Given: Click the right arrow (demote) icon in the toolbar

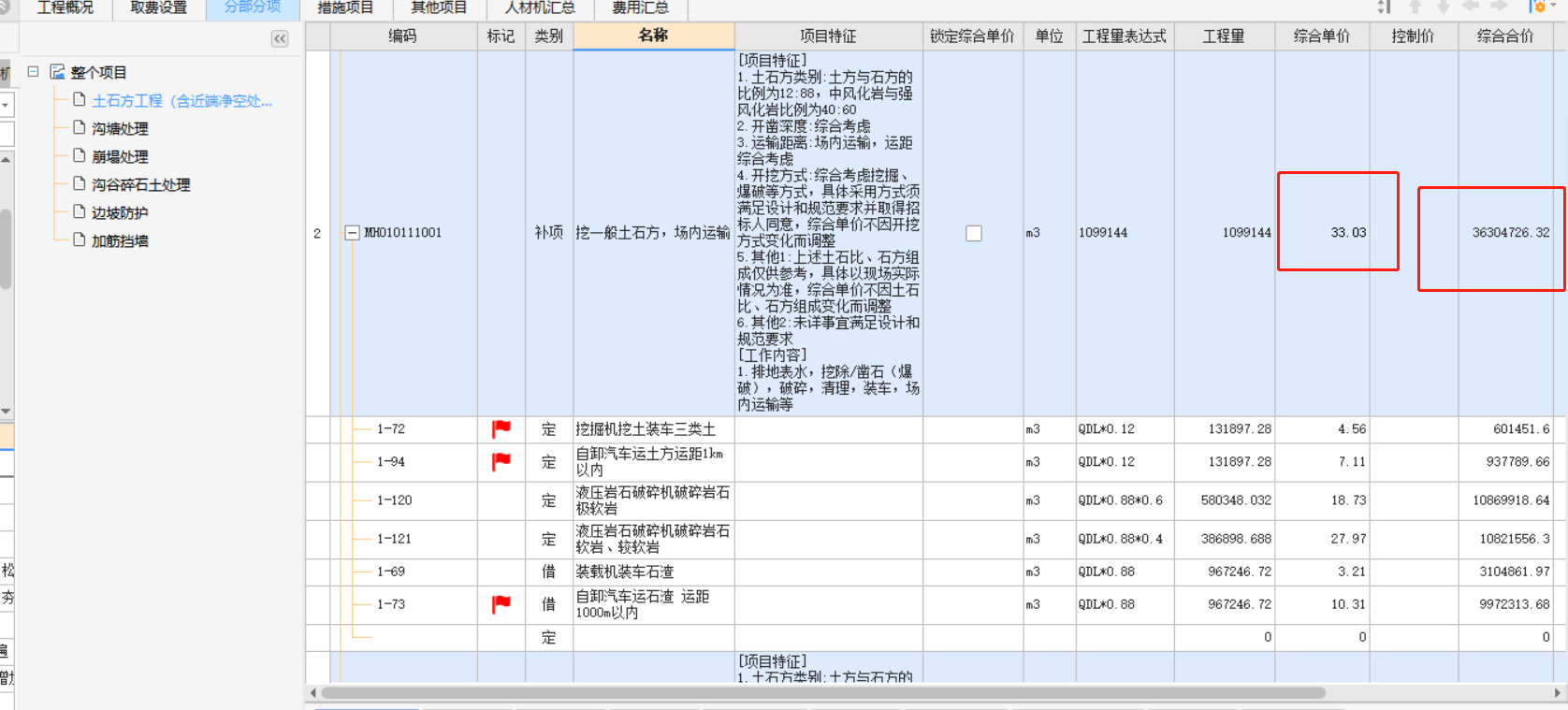Looking at the screenshot, I should 1499,7.
